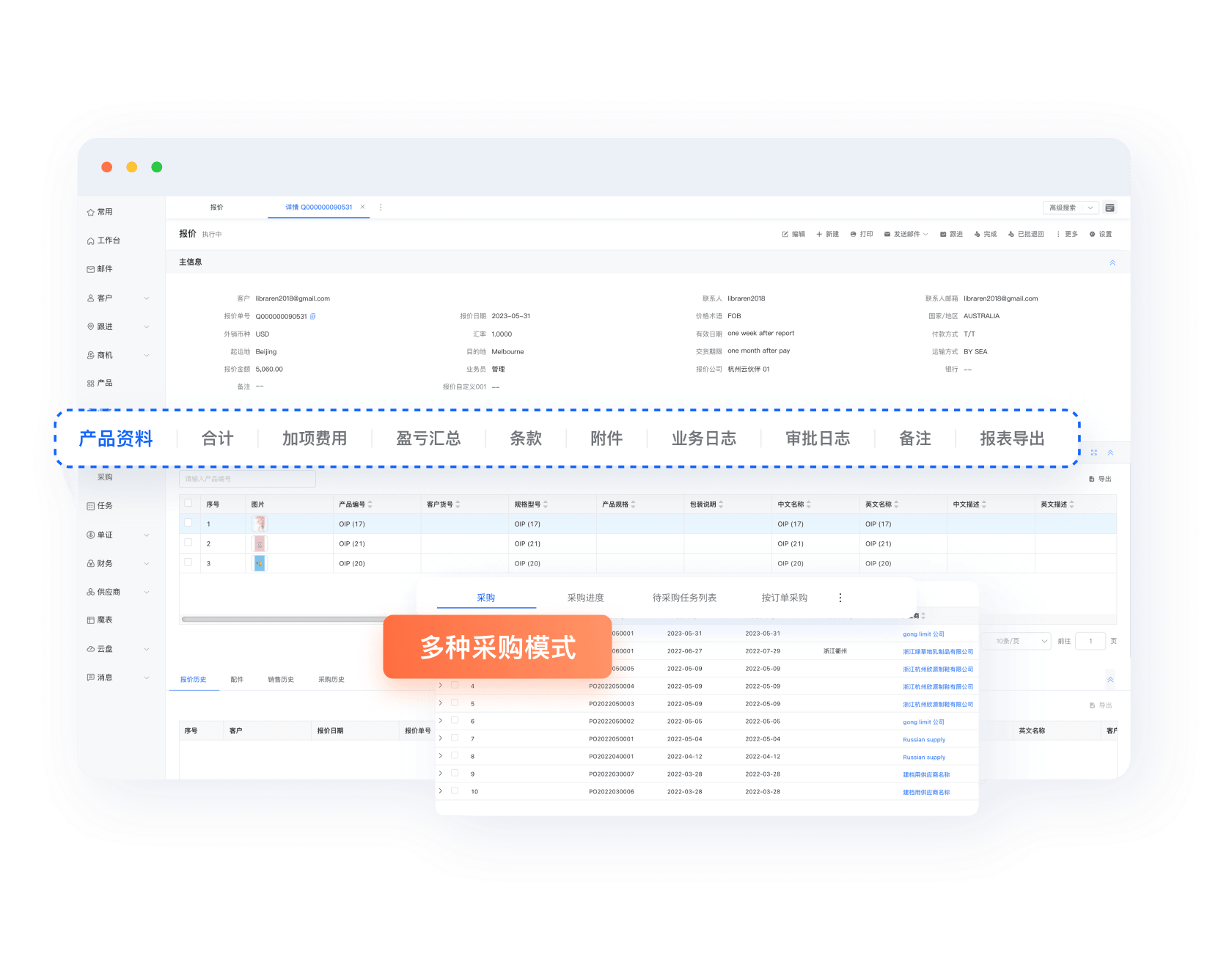Open 设置 settings gear in toolbar
1232x954 pixels.
pos(1092,235)
